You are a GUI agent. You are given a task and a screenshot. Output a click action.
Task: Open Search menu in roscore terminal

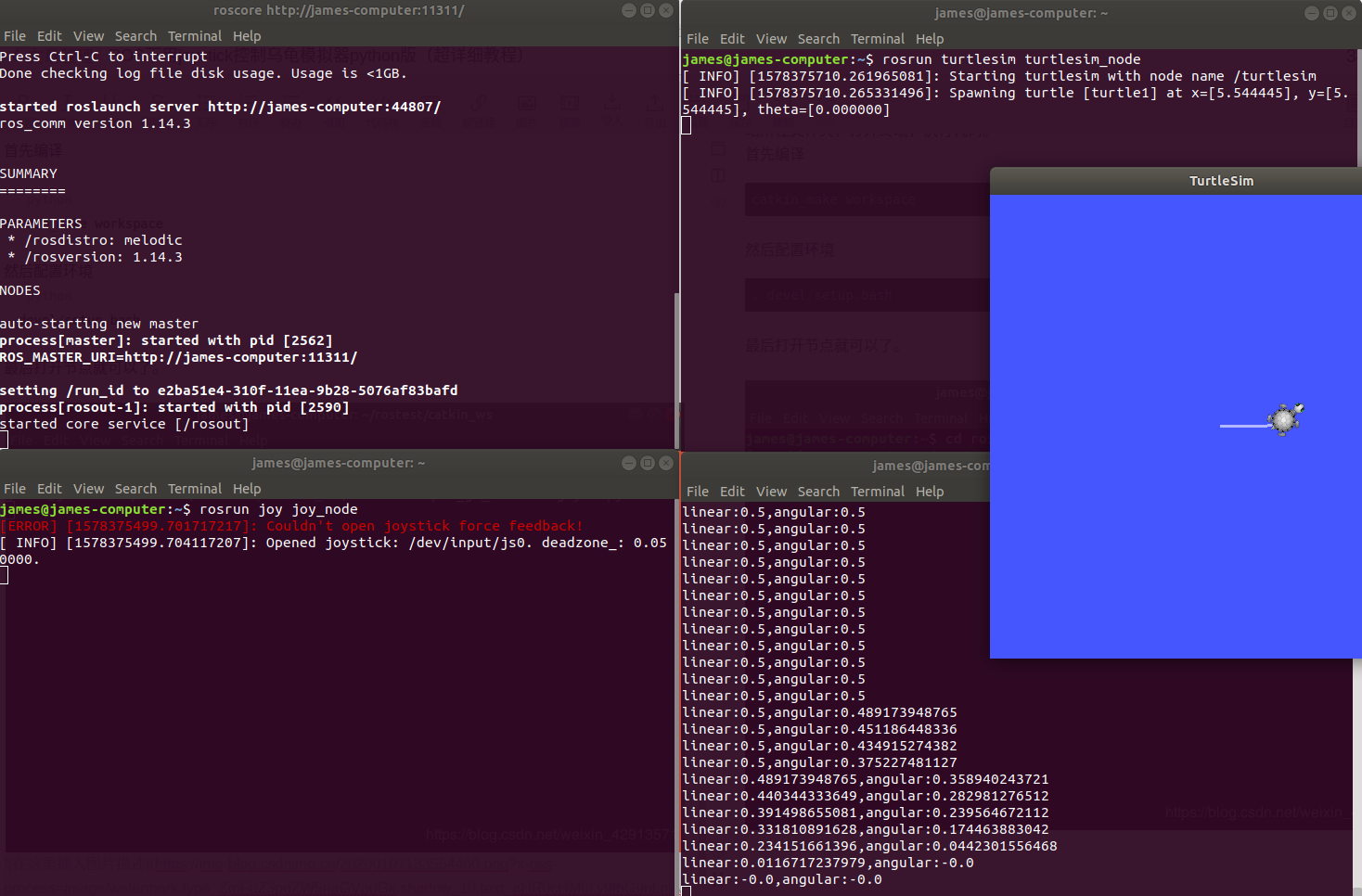[x=135, y=36]
